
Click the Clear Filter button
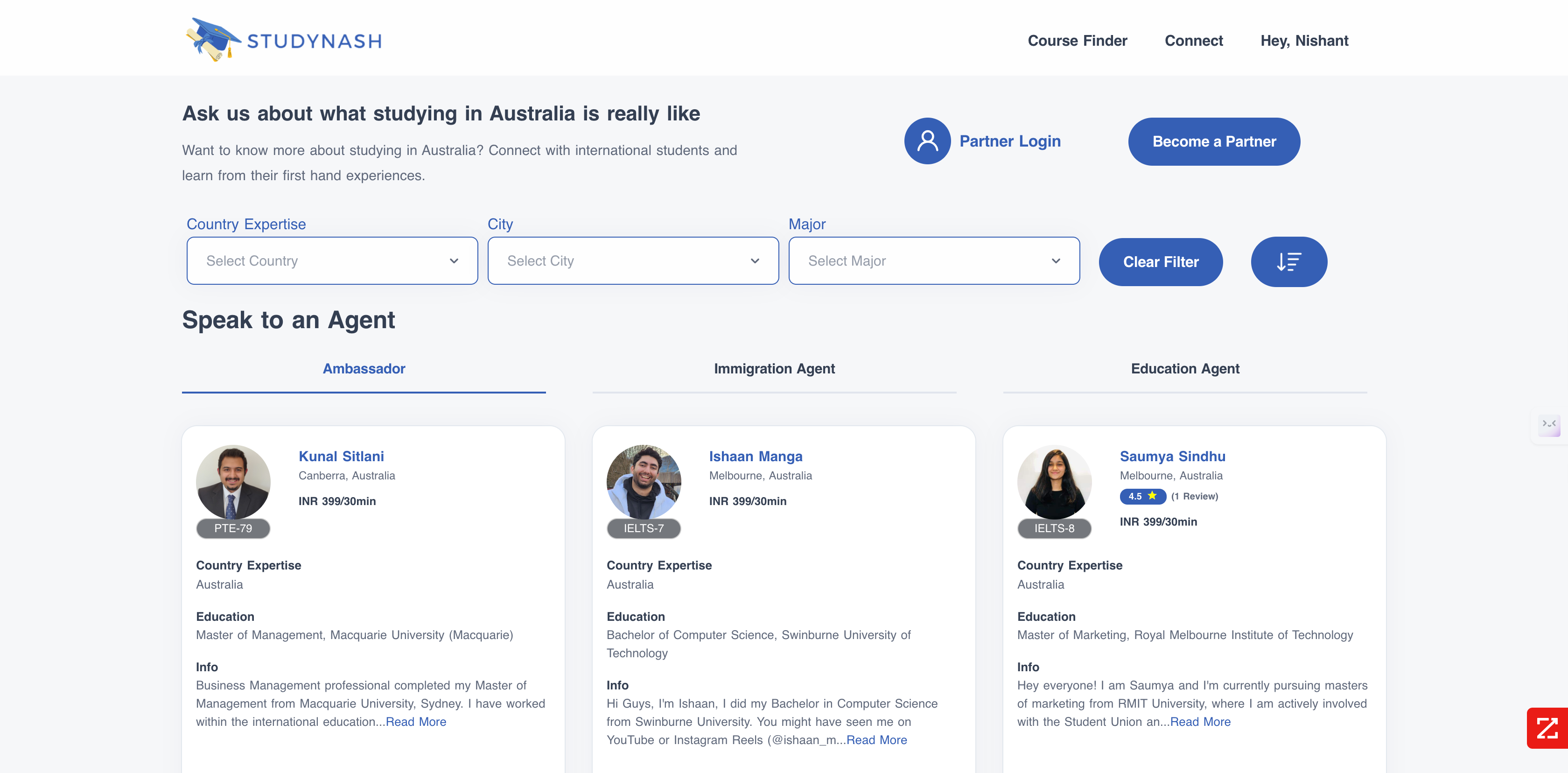pos(1160,262)
